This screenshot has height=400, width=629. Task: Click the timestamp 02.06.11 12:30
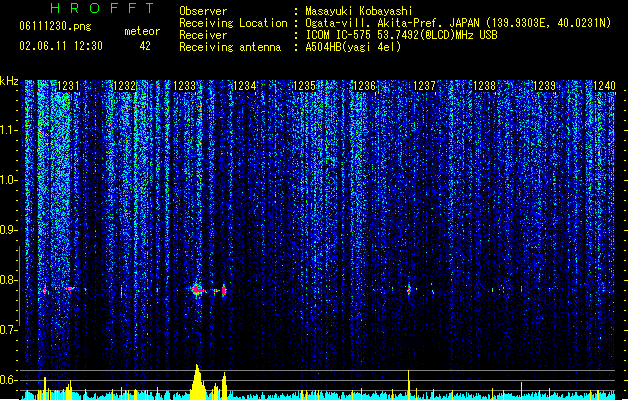coord(61,46)
